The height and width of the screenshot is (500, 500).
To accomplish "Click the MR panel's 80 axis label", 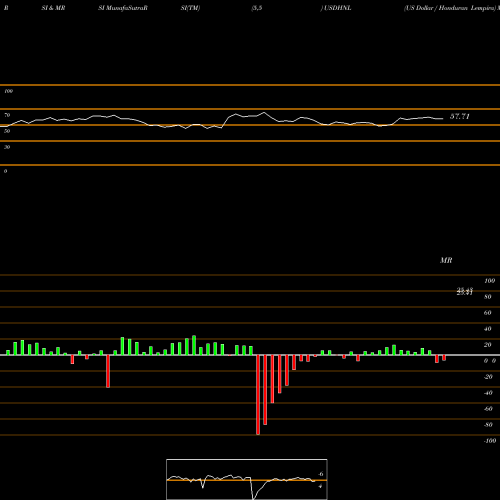I will [x=488, y=297].
